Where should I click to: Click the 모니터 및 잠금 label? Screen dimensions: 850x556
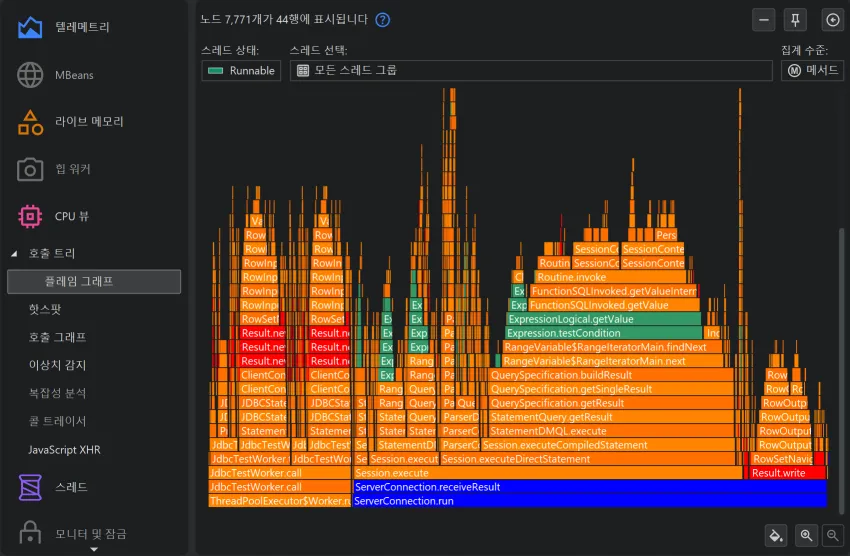(91, 534)
